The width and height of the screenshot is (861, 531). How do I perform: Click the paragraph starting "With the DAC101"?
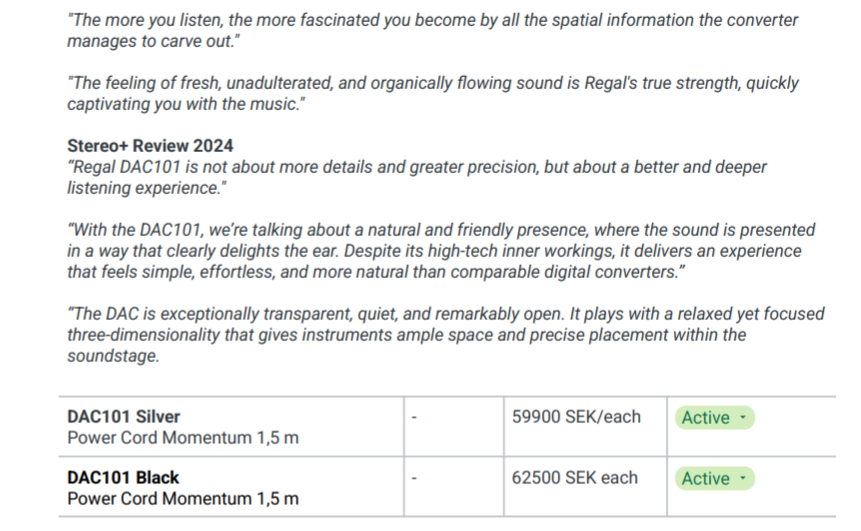440,250
